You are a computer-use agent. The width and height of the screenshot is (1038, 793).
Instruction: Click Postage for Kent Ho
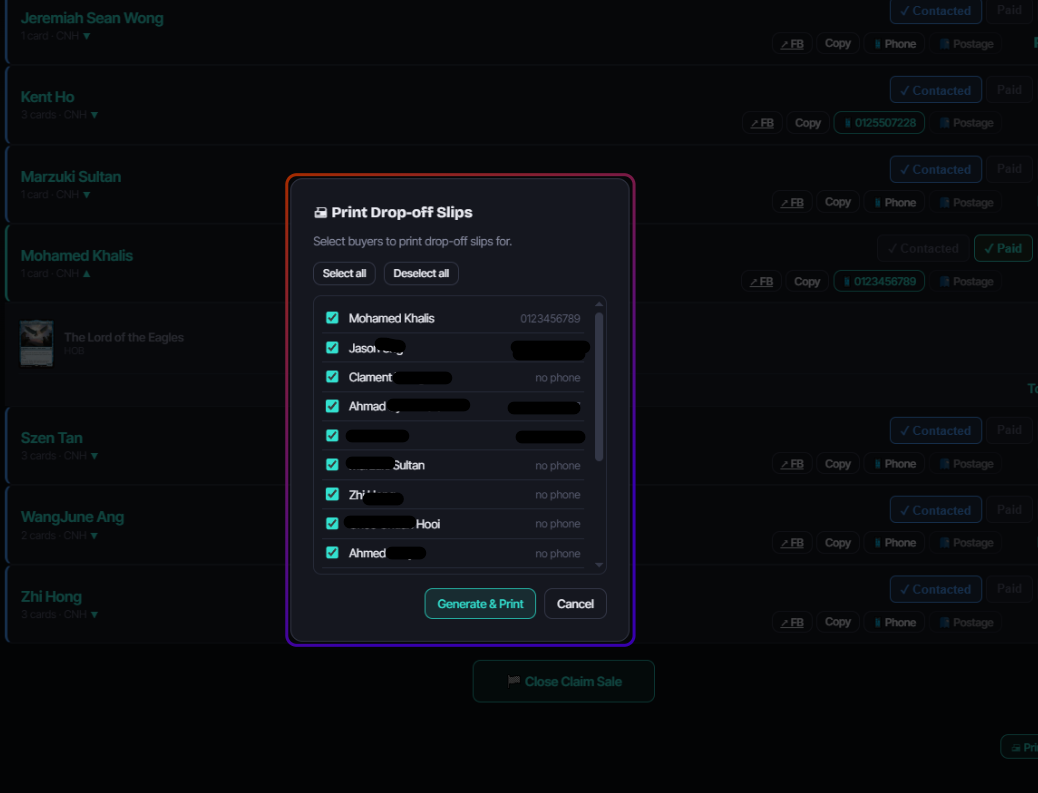pyautogui.click(x=966, y=122)
